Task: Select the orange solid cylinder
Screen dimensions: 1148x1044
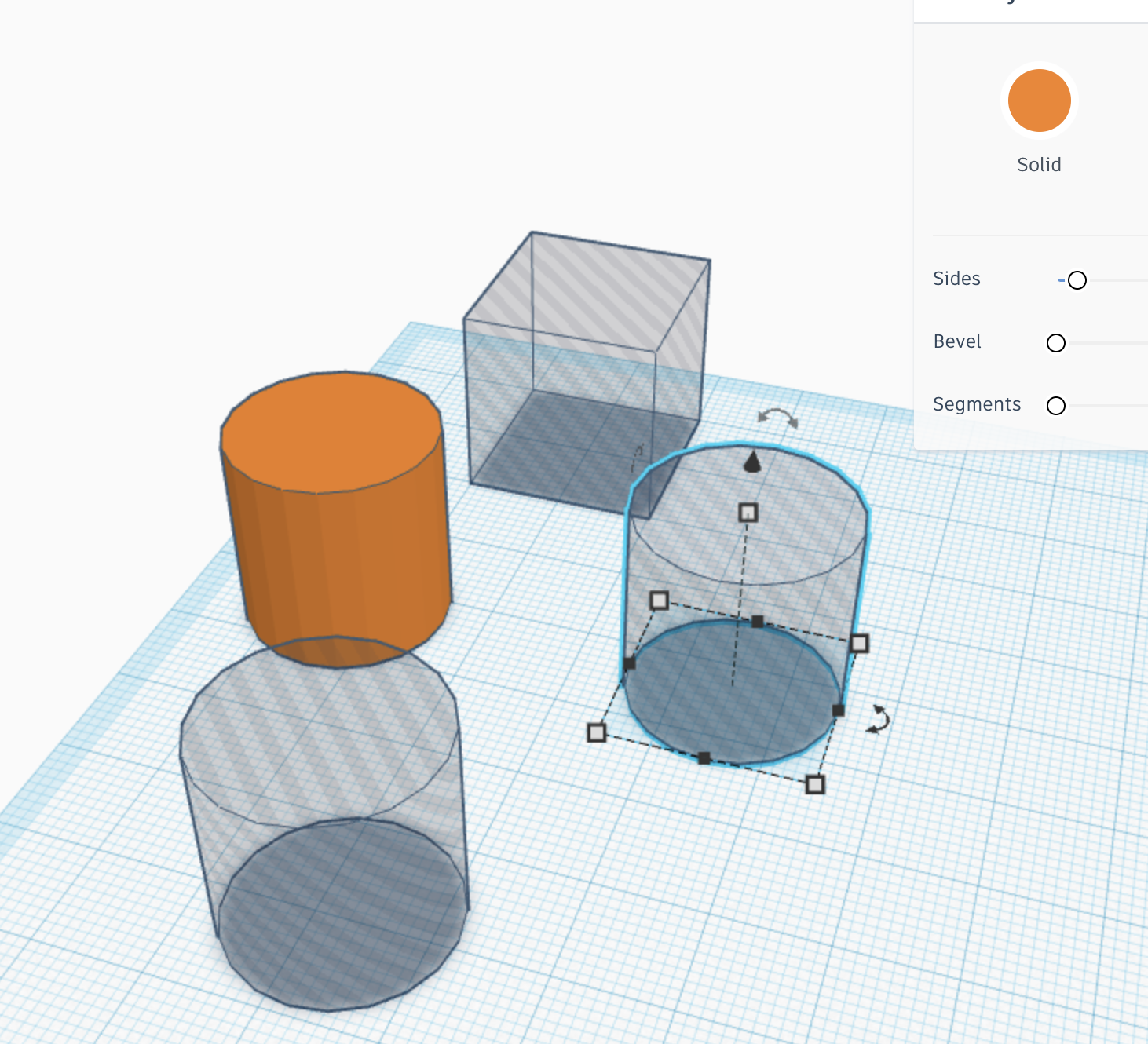Action: click(x=336, y=518)
